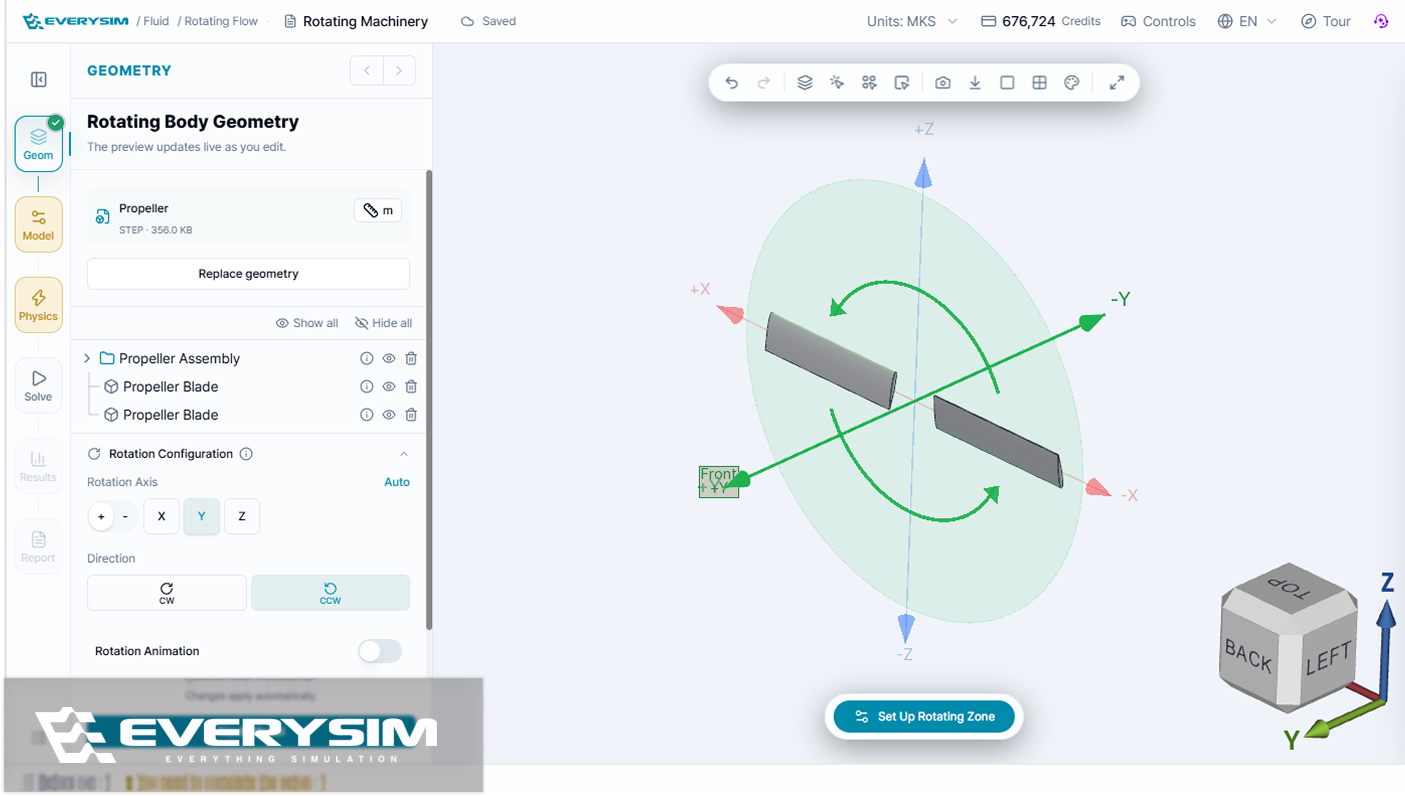The width and height of the screenshot is (1405, 796).
Task: Activate the box selection tool
Action: pos(902,83)
